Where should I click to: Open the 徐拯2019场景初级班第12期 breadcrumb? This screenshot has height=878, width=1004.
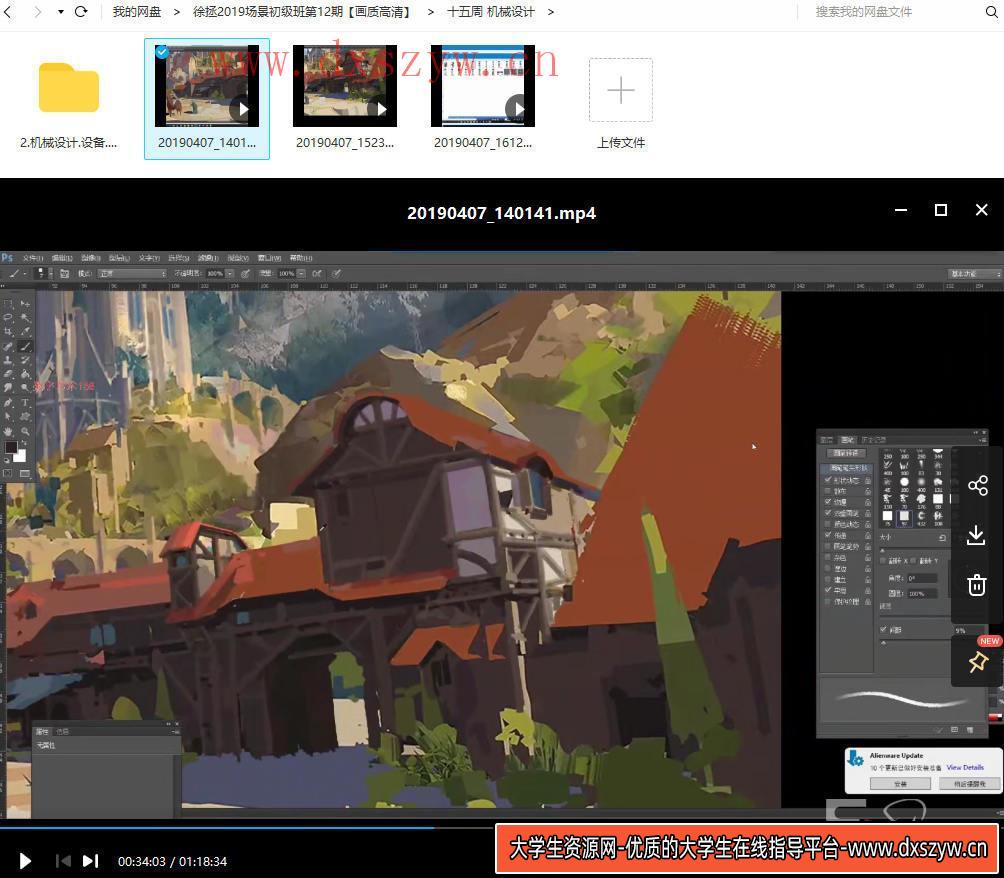[302, 12]
